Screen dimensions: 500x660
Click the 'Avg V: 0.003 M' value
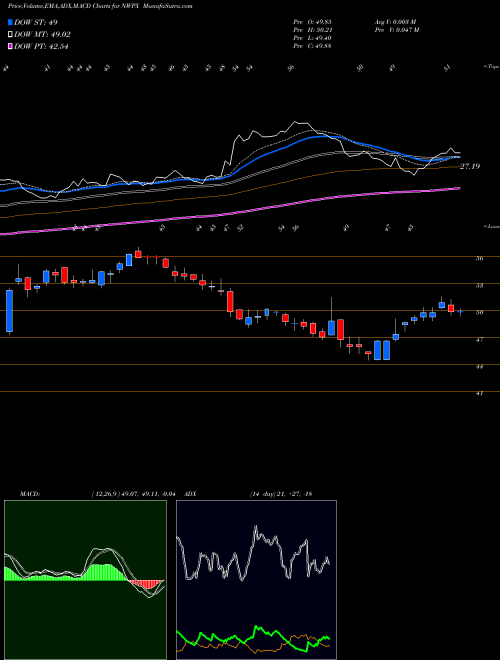[395, 22]
